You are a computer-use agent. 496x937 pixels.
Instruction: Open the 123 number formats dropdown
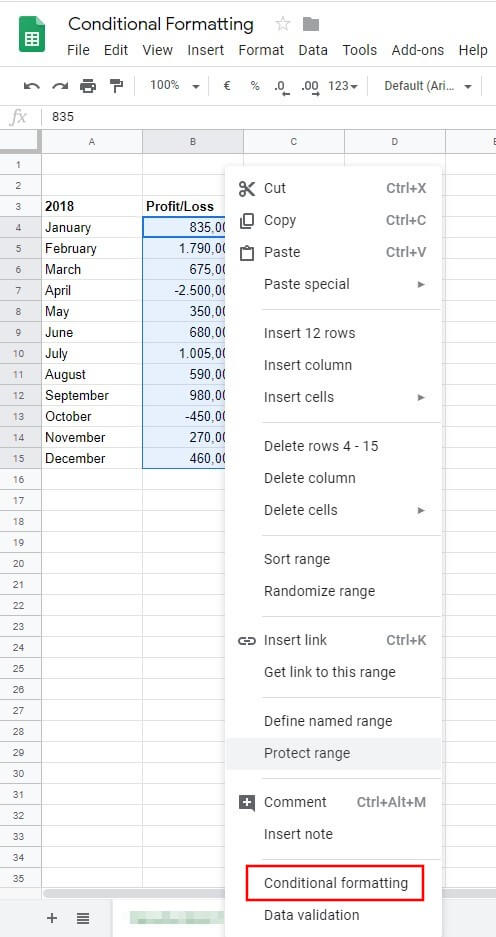tap(343, 86)
